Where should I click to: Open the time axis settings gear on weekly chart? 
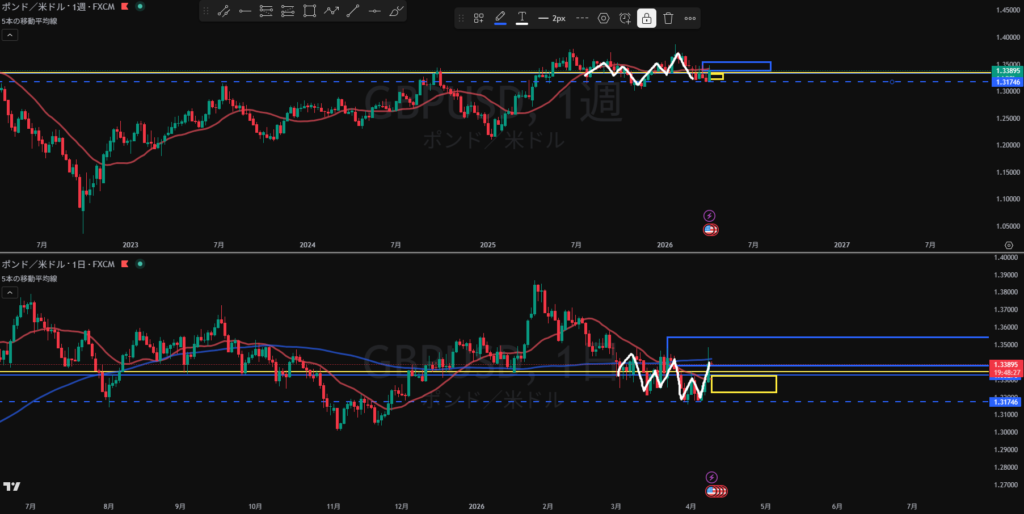1008,243
